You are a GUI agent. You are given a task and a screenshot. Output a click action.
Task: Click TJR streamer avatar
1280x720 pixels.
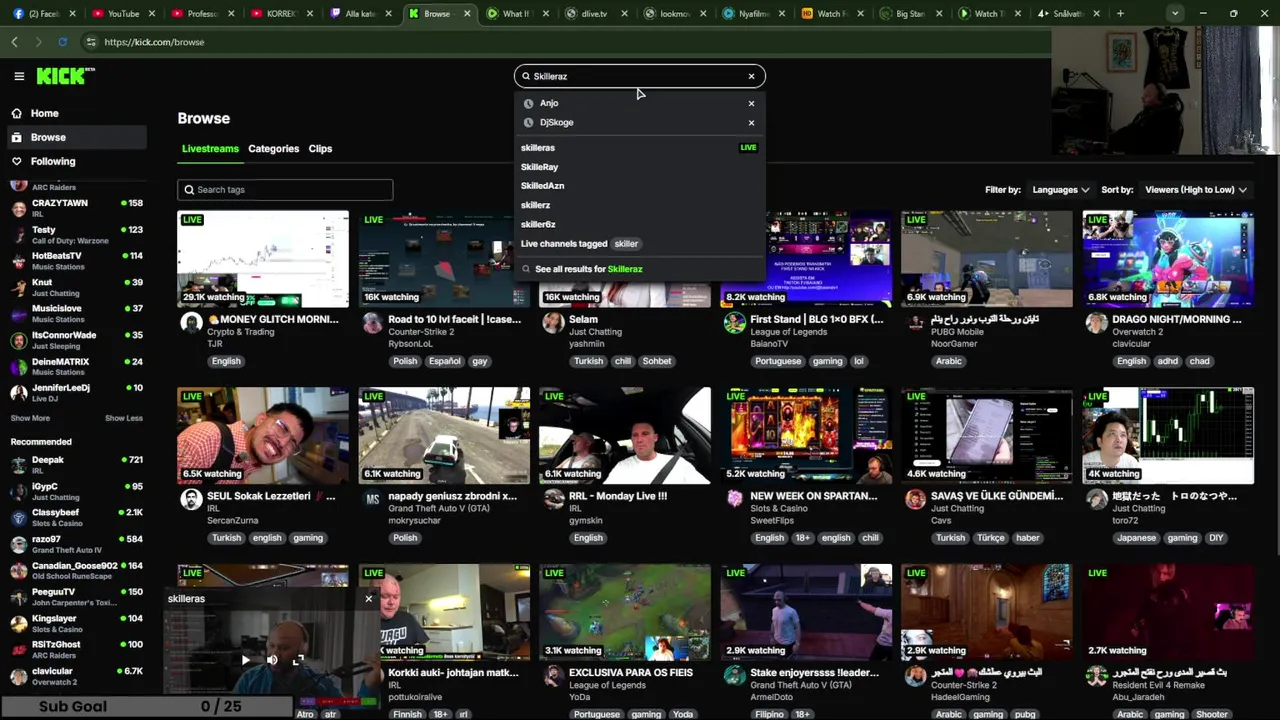click(x=191, y=323)
